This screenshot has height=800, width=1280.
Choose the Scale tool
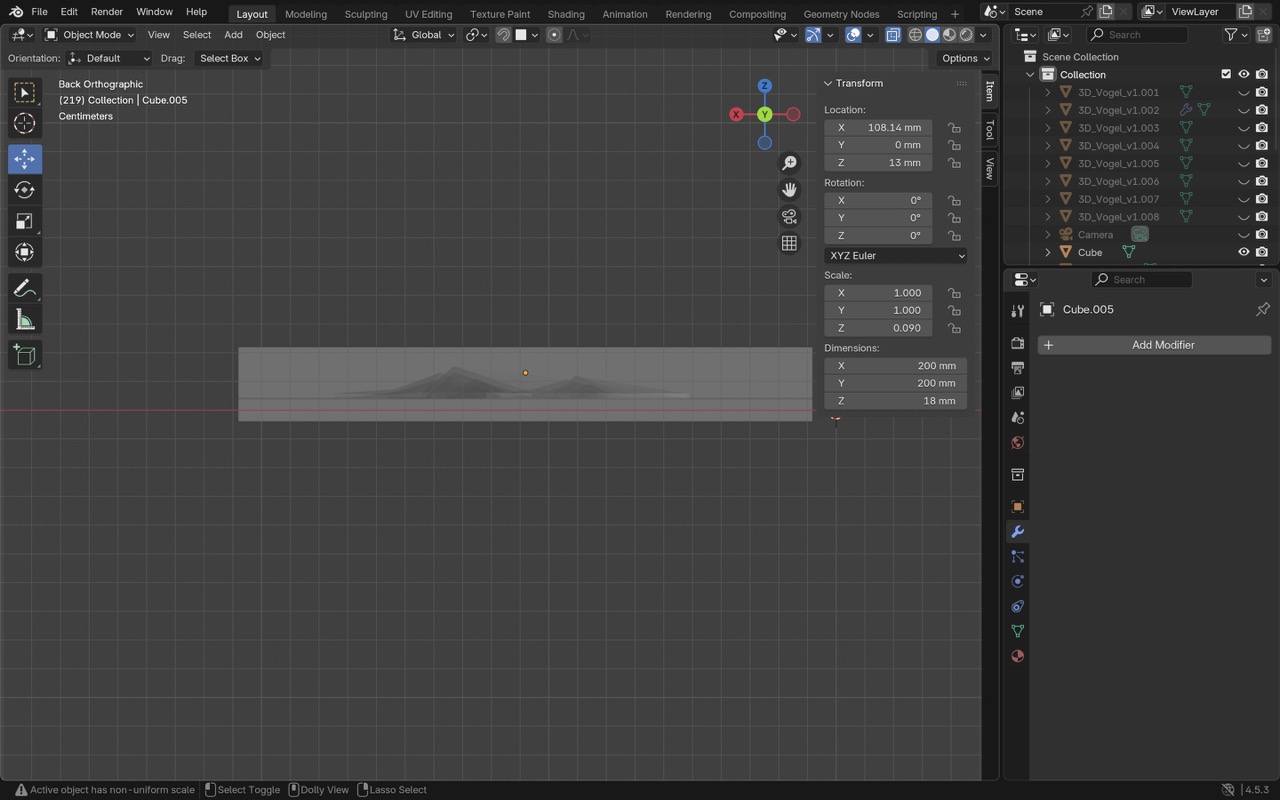coord(24,221)
